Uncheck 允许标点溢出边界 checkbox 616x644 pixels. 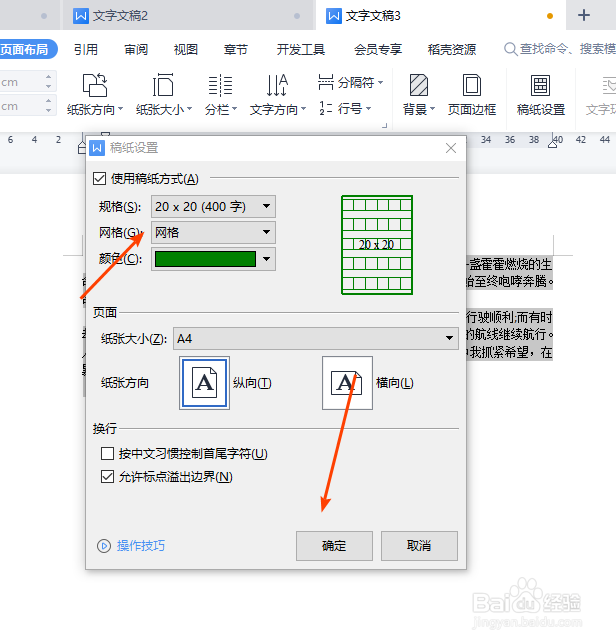tap(107, 477)
